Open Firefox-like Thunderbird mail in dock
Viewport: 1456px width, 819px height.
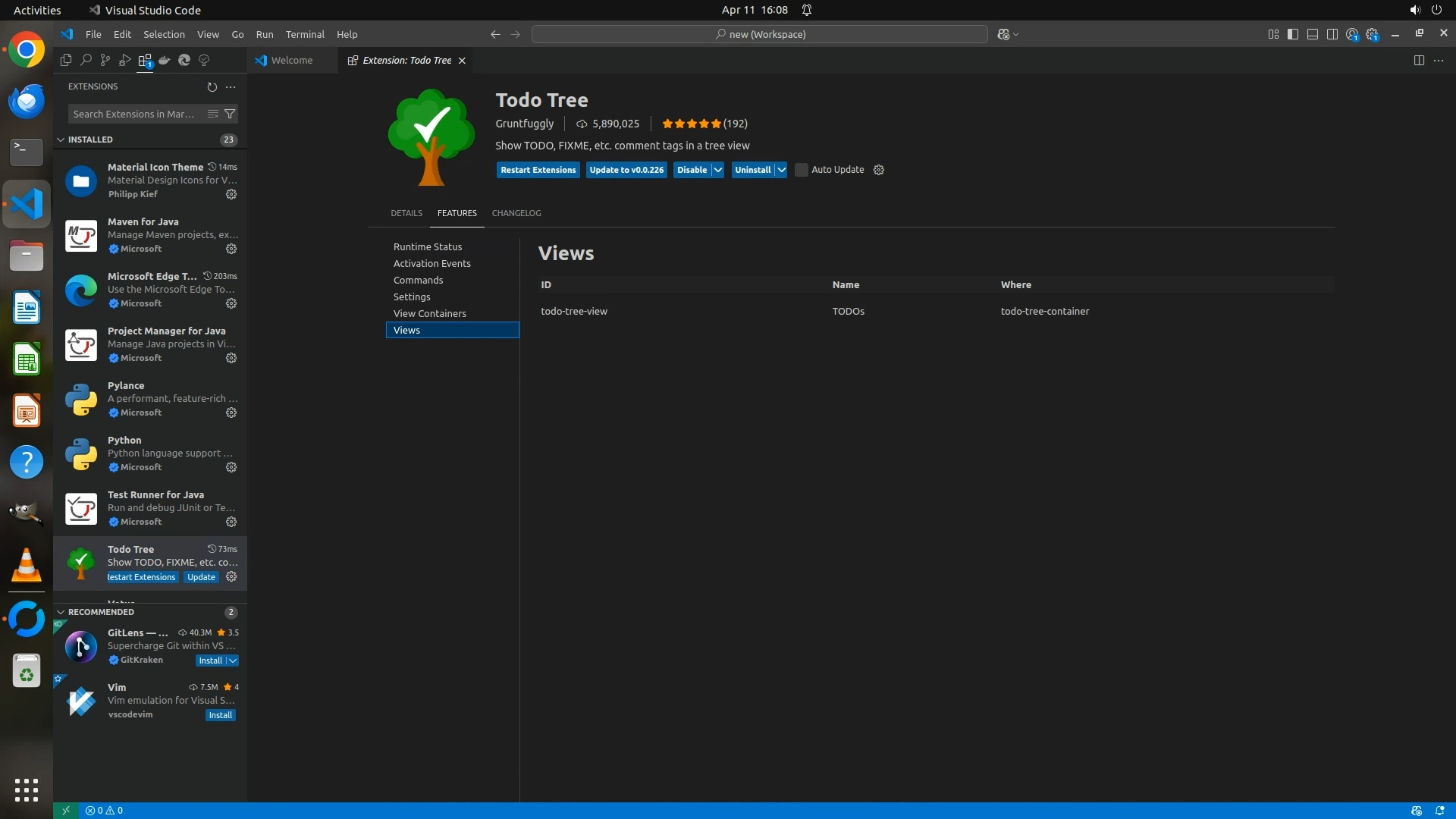coord(27,101)
